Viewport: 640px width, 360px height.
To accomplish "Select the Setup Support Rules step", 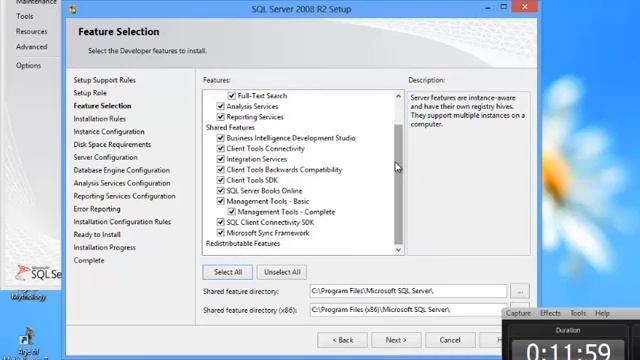I will tap(104, 80).
